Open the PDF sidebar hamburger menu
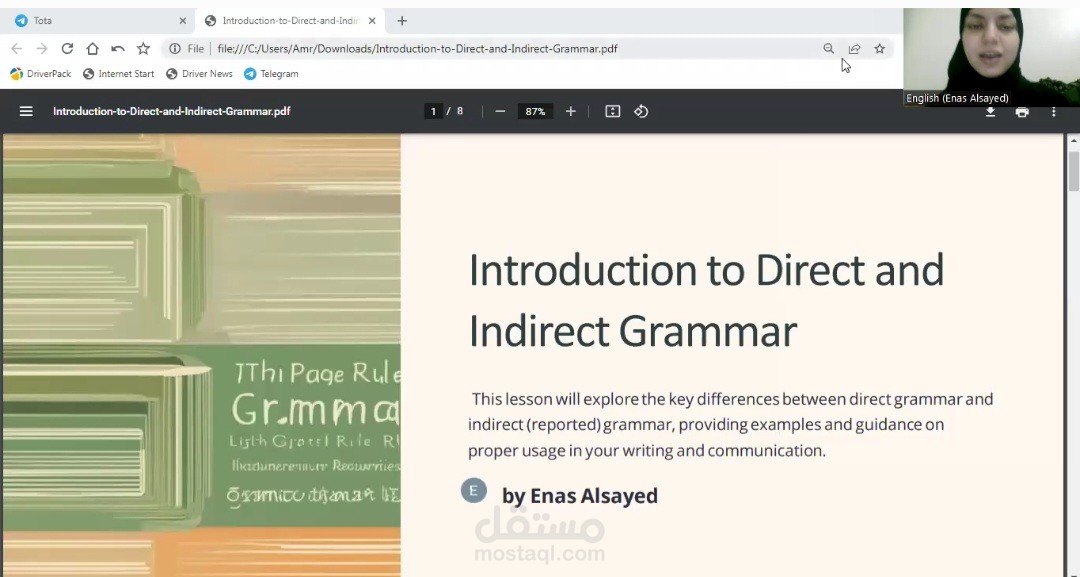 [26, 111]
